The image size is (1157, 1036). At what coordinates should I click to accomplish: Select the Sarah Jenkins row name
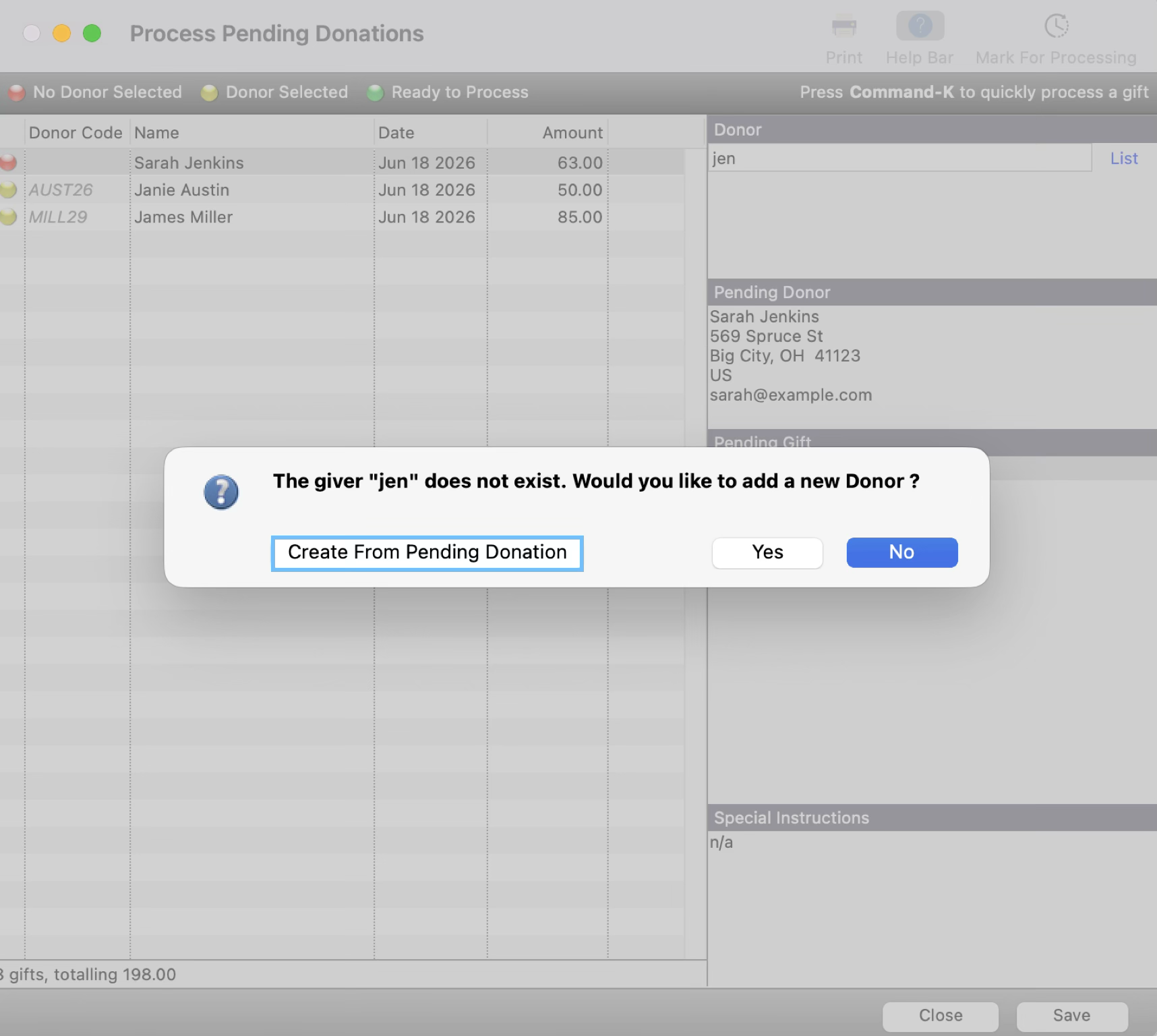tap(189, 163)
